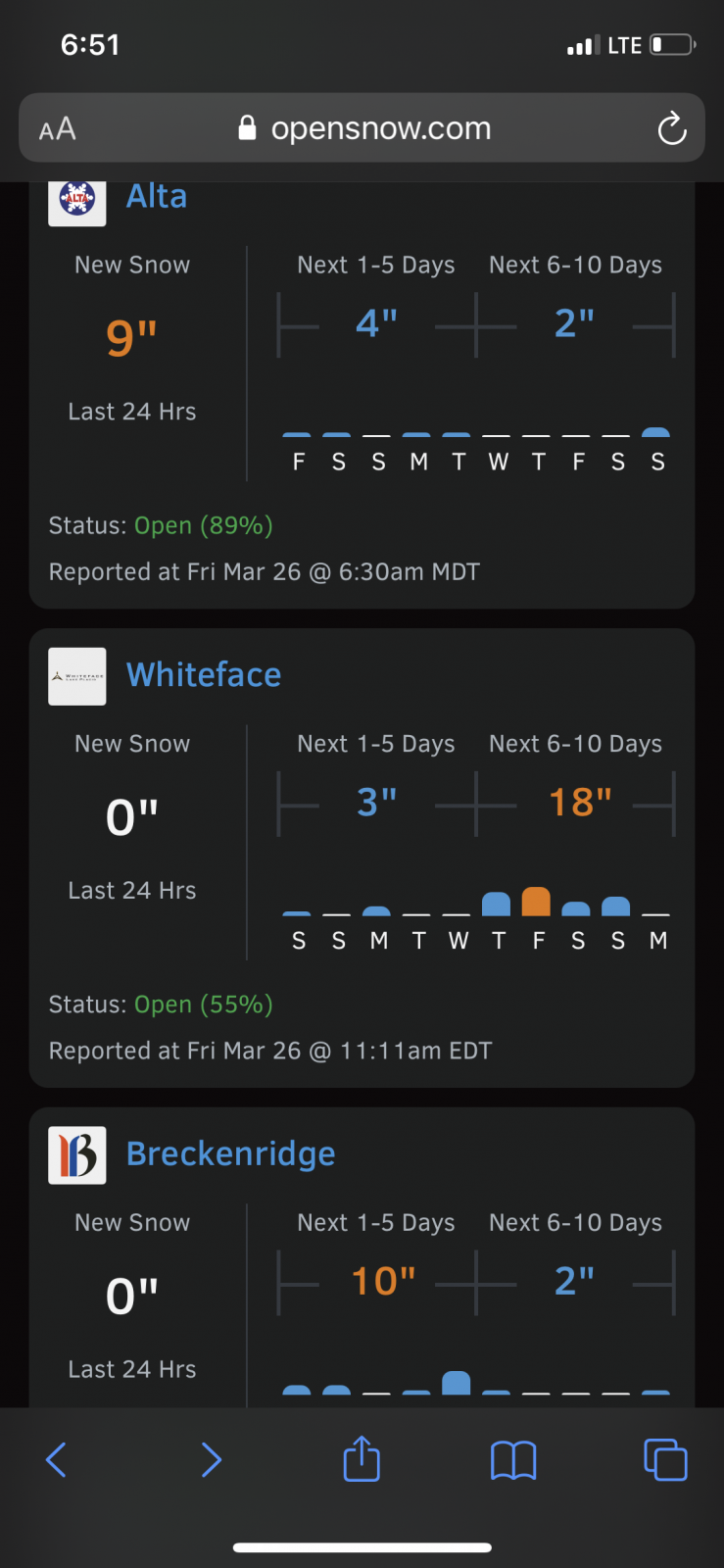Tap the lock icon in the address bar
The width and height of the screenshot is (724, 1568).
click(x=247, y=127)
